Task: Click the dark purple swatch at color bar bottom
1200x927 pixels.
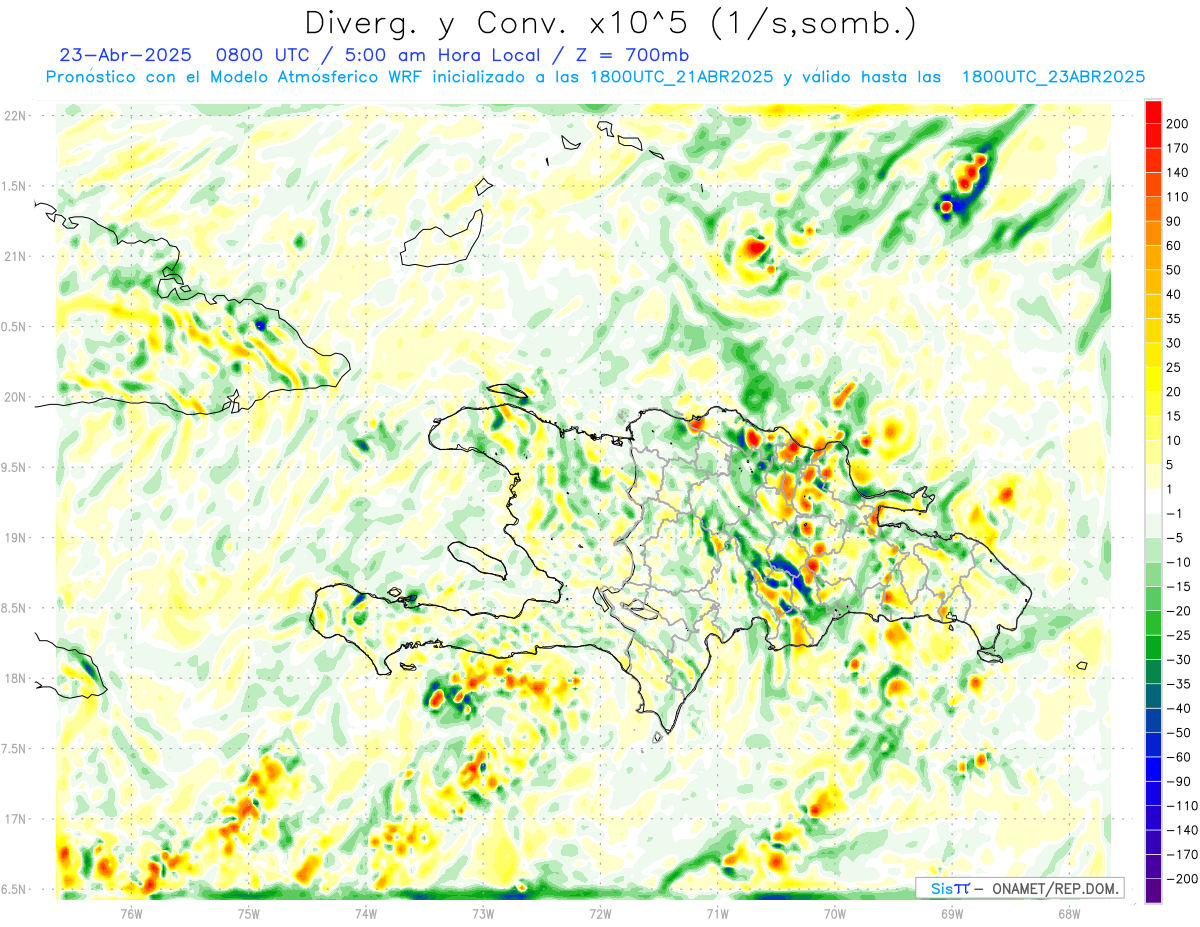Action: 1153,891
